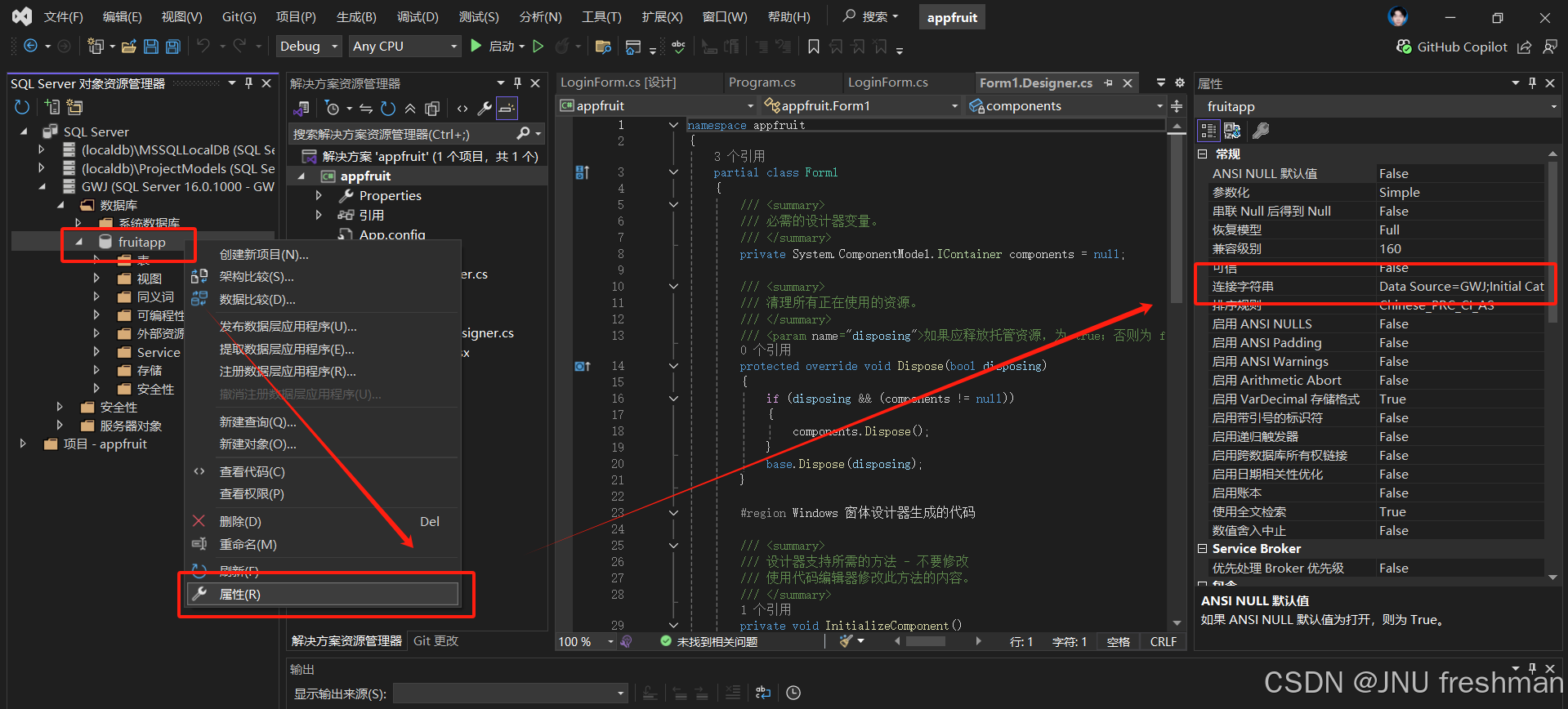Click the View Code brackets icon in Solution Explorer
Viewport: 1568px width, 709px height.
coord(462,108)
